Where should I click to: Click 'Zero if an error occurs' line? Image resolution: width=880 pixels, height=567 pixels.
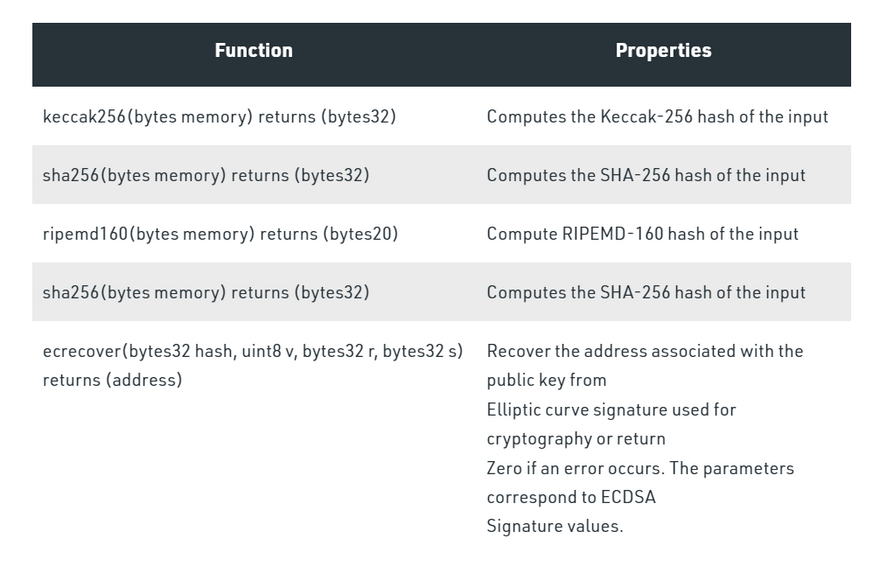(640, 468)
